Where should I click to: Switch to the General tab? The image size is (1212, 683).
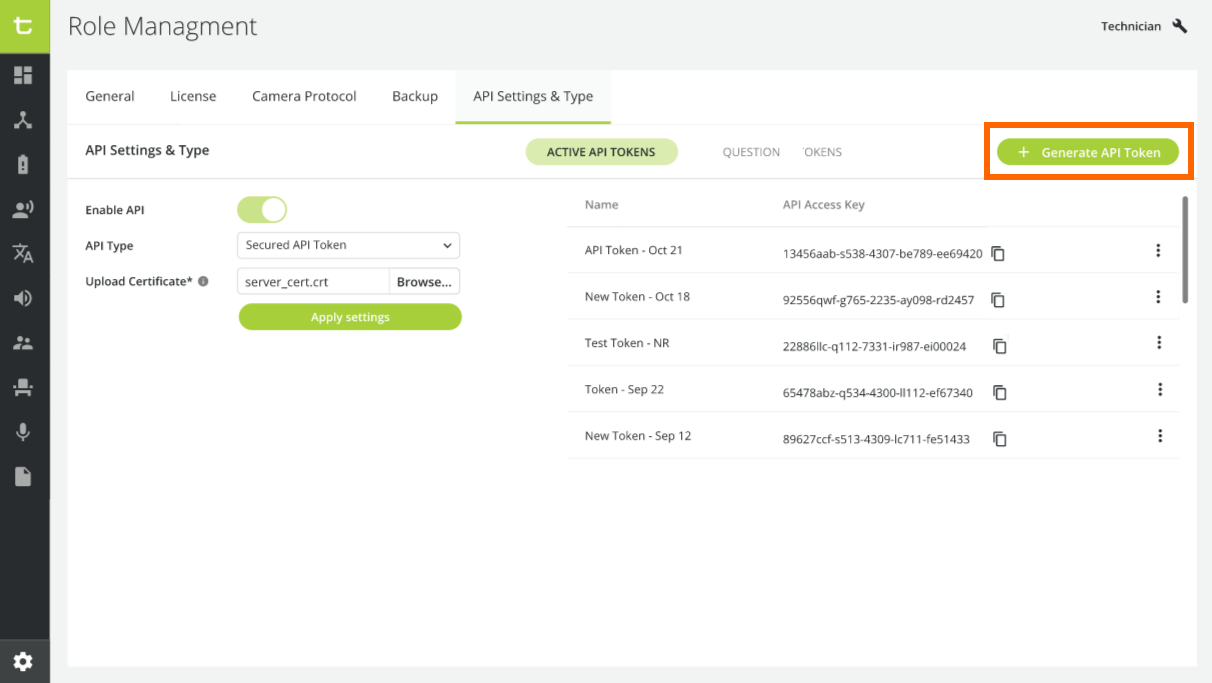tap(110, 96)
